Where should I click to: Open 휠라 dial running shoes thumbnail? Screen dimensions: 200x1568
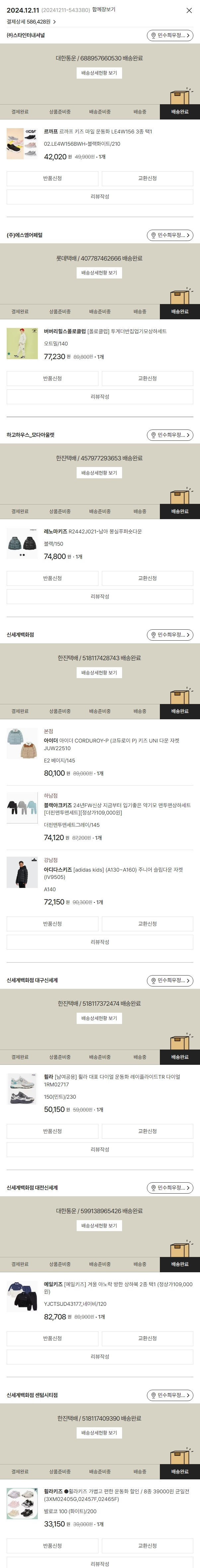point(23,1090)
